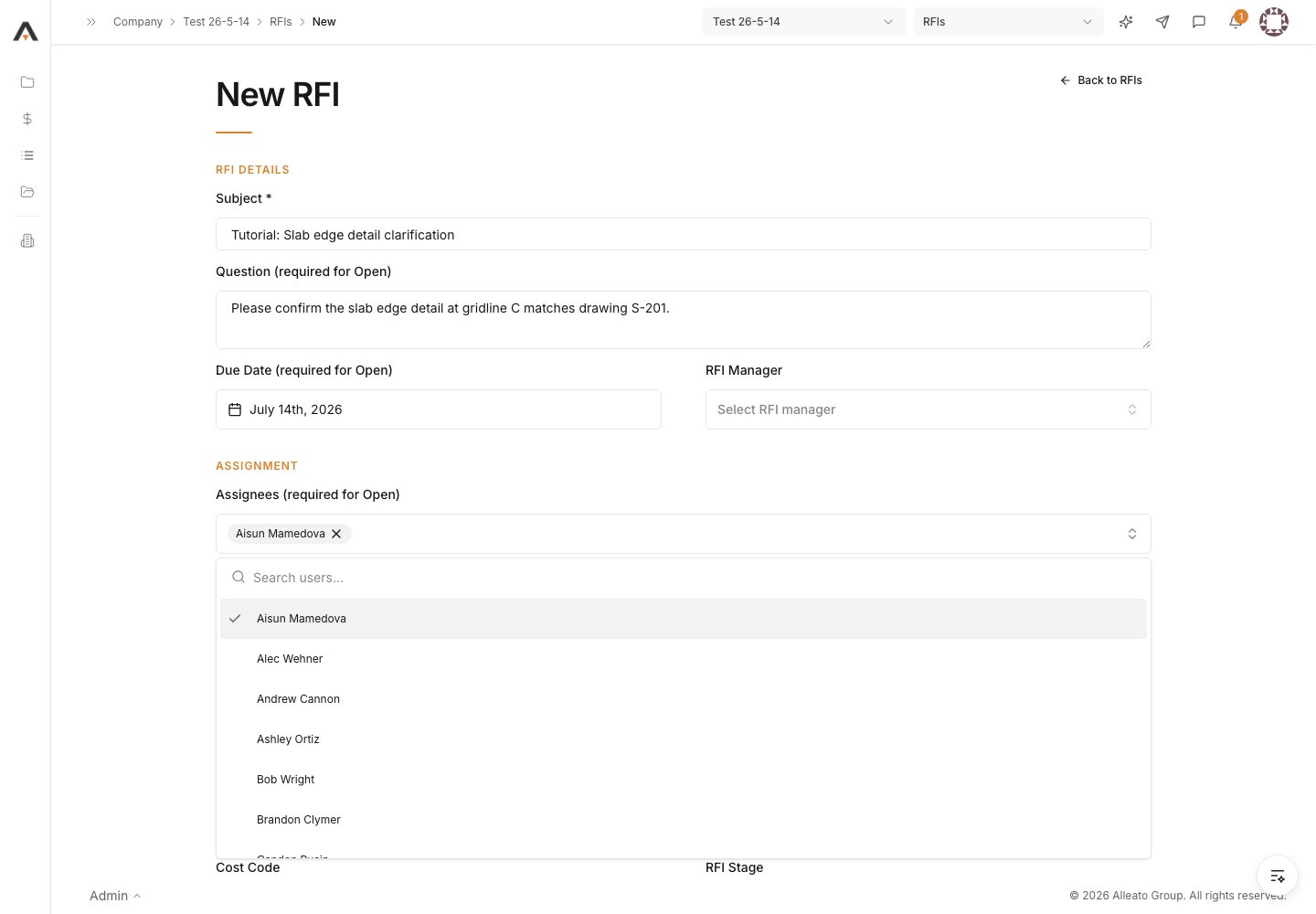Select Alec Wehner as assignee
Screen dimensions: 1316x914
click(683, 659)
